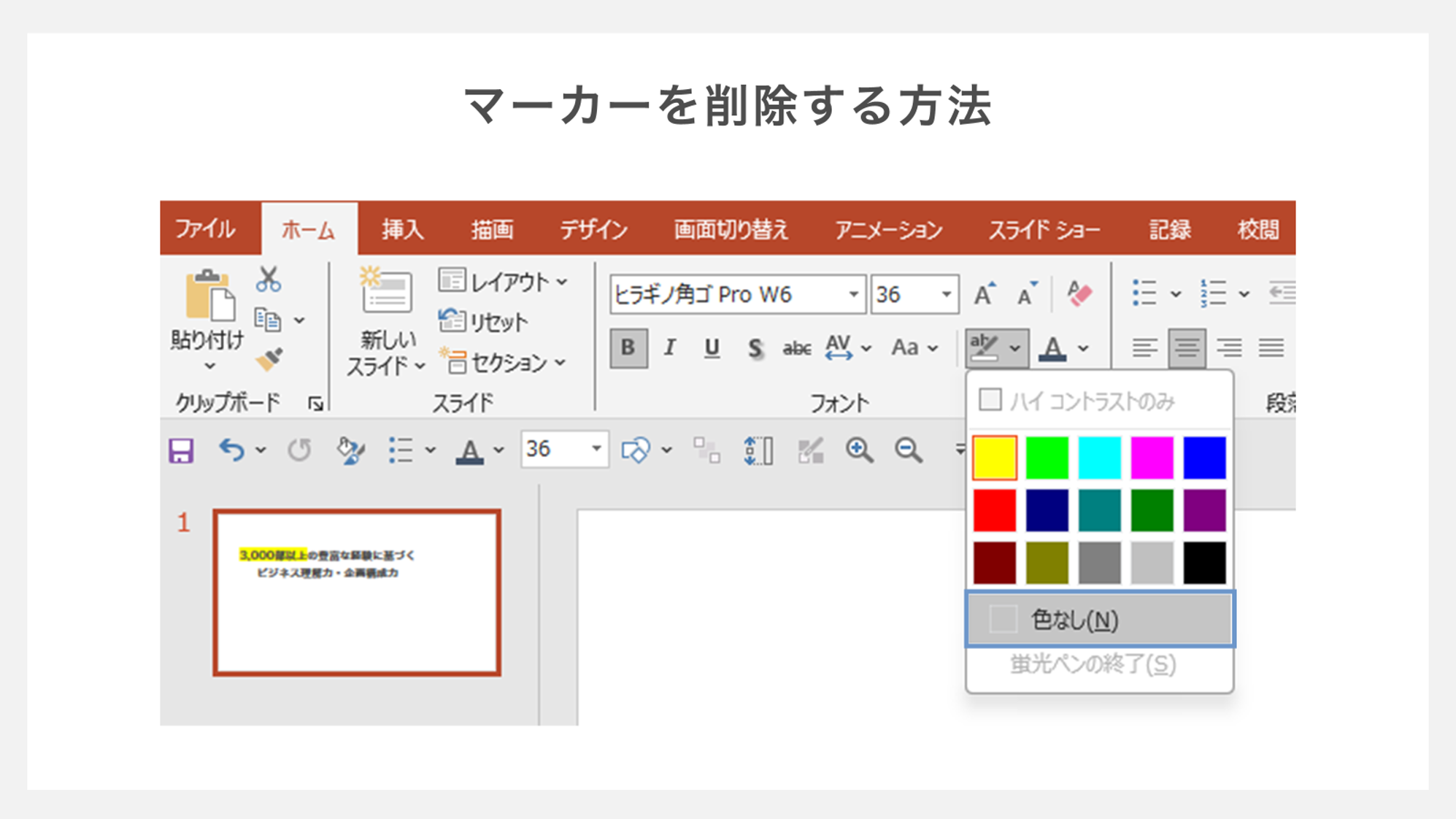Align text right in ribbon

1229,348
